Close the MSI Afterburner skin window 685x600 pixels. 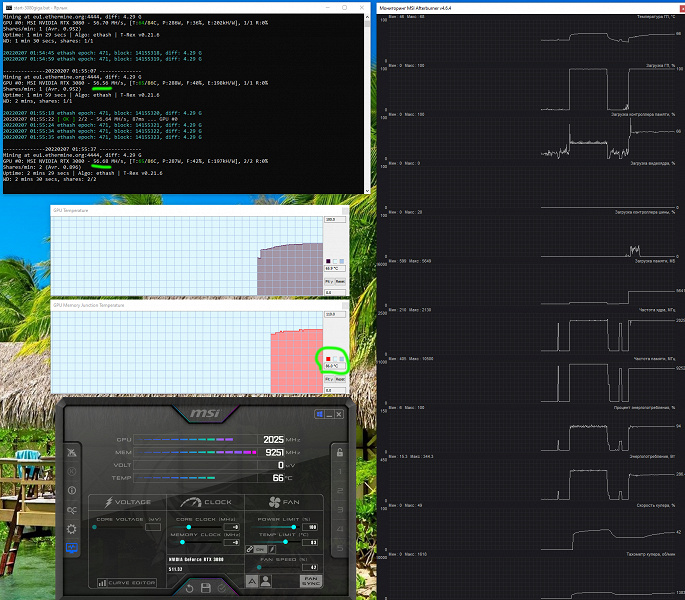point(339,414)
